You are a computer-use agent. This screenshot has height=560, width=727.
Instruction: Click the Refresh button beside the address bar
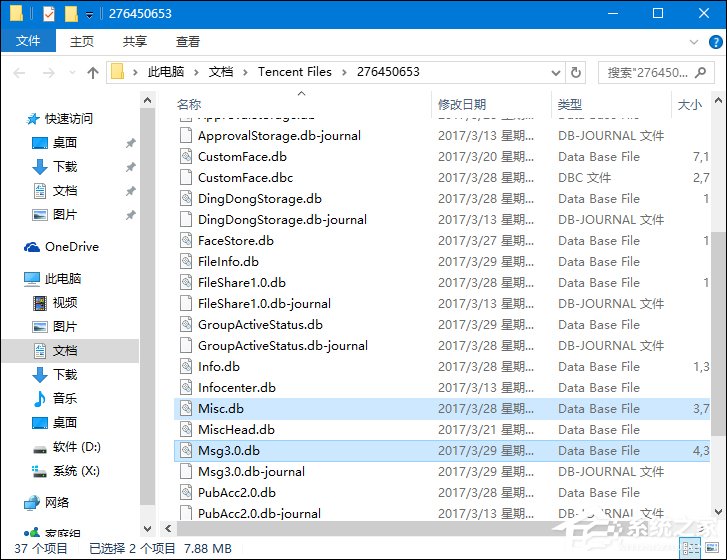pos(575,72)
